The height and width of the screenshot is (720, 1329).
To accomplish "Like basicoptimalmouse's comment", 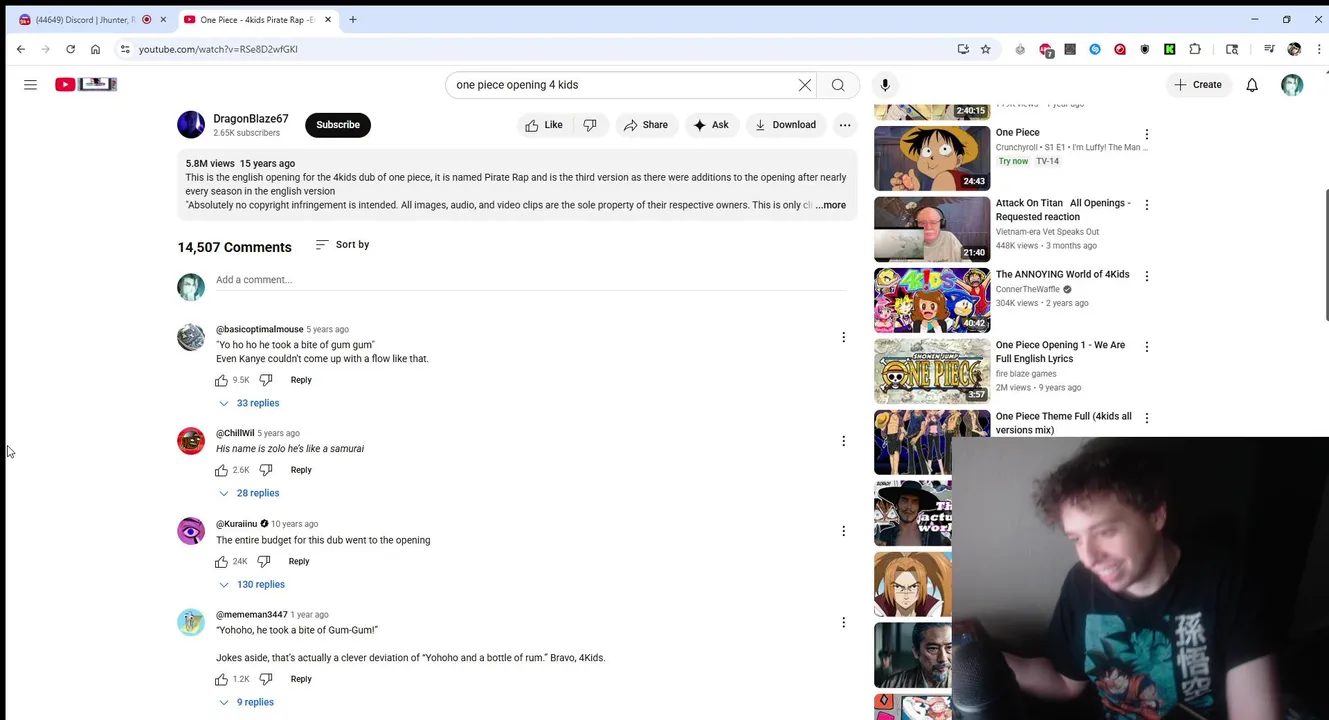I will [221, 380].
